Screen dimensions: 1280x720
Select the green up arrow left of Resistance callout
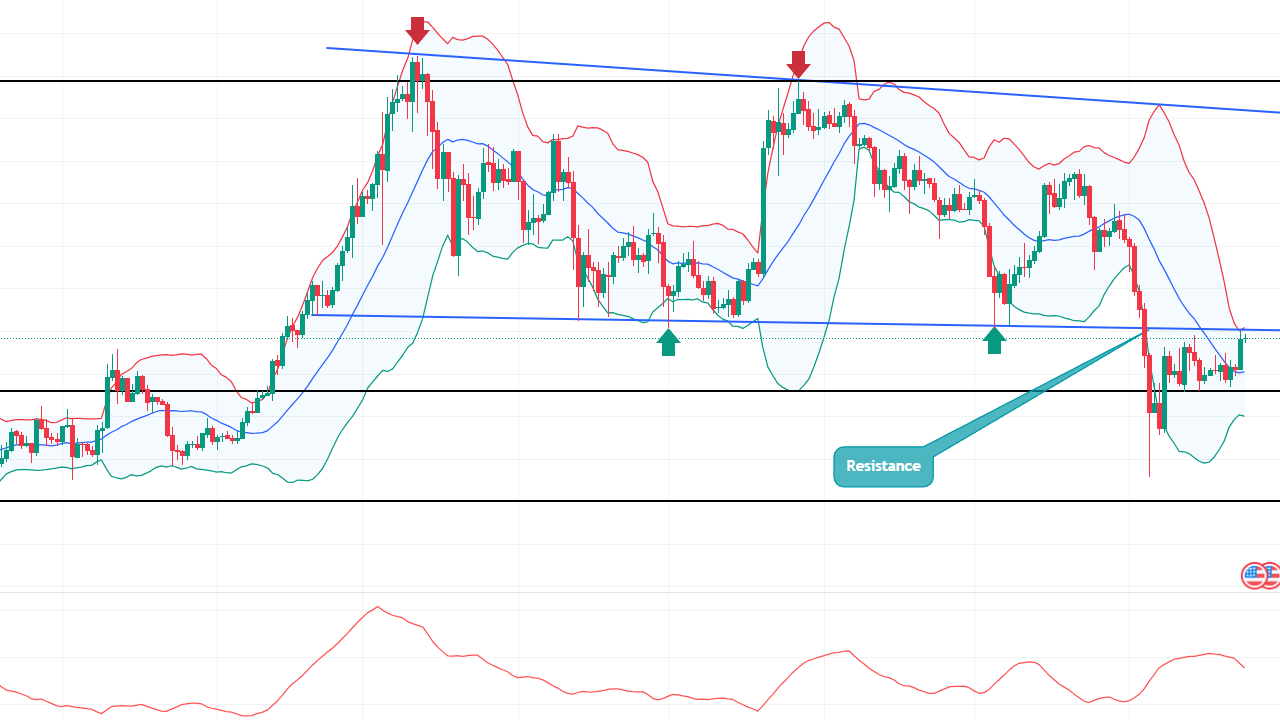click(x=669, y=342)
